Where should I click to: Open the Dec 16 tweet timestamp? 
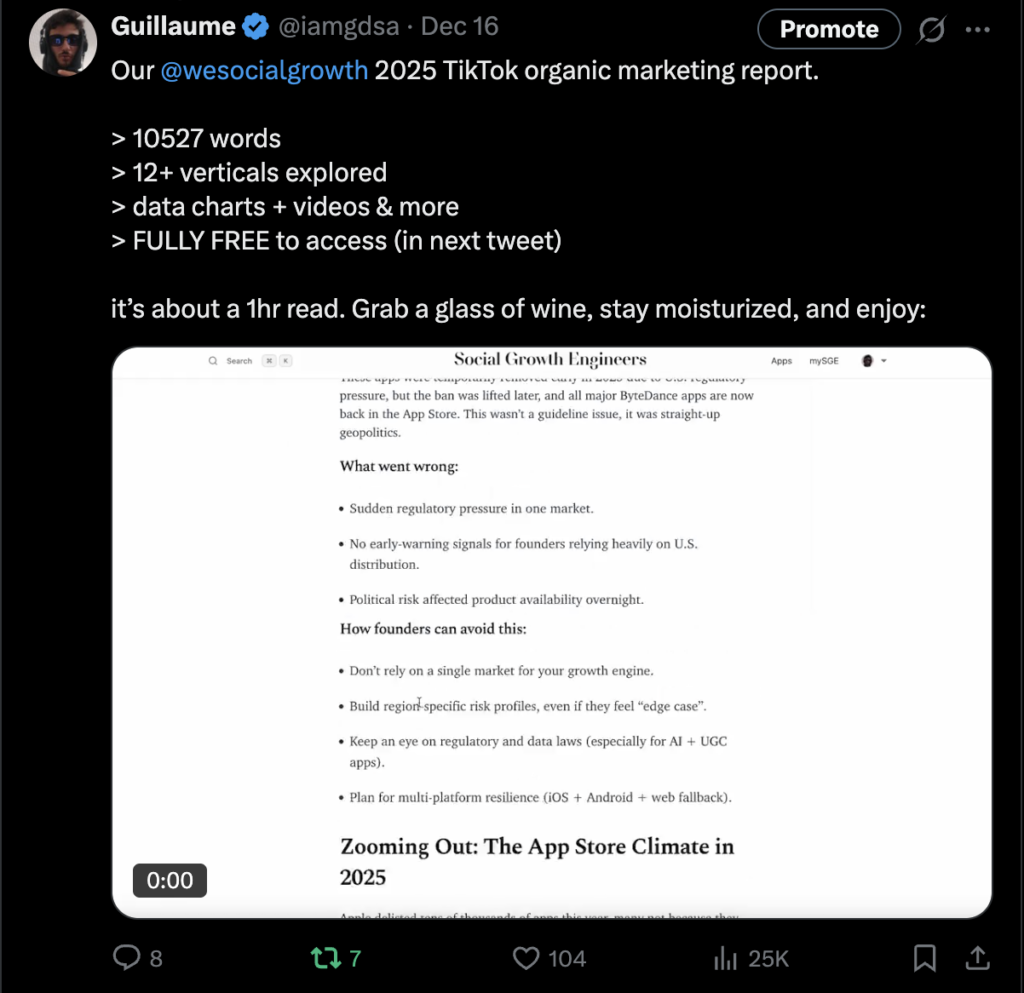459,27
